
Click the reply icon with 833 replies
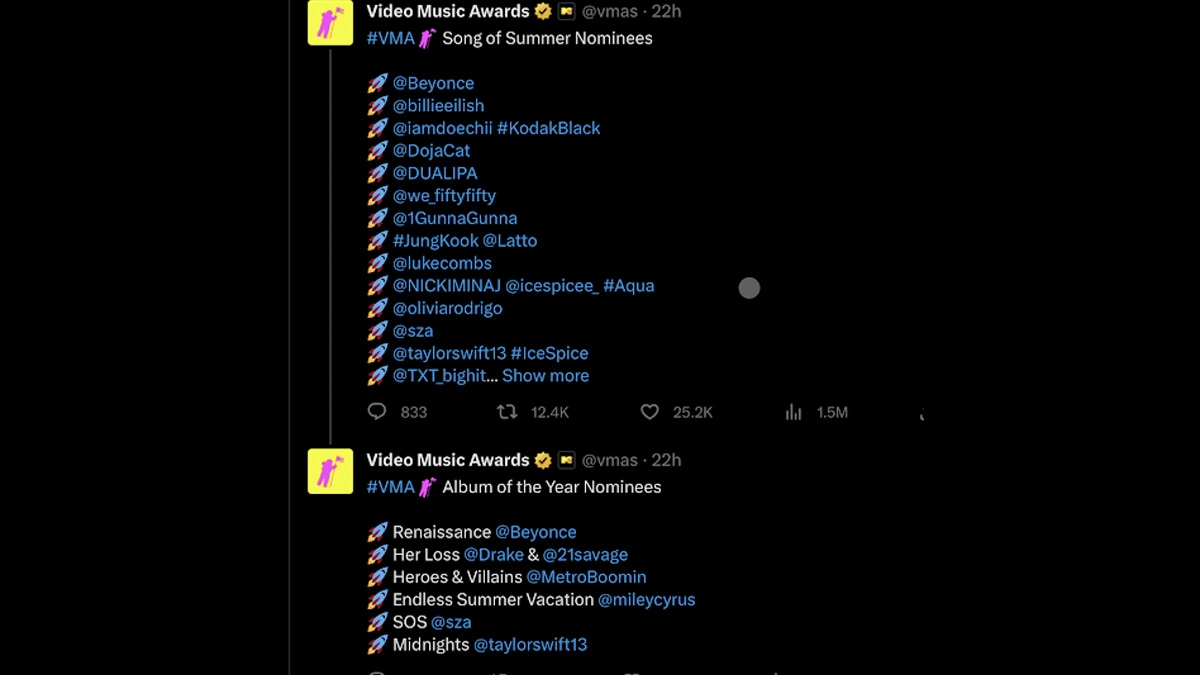(377, 412)
